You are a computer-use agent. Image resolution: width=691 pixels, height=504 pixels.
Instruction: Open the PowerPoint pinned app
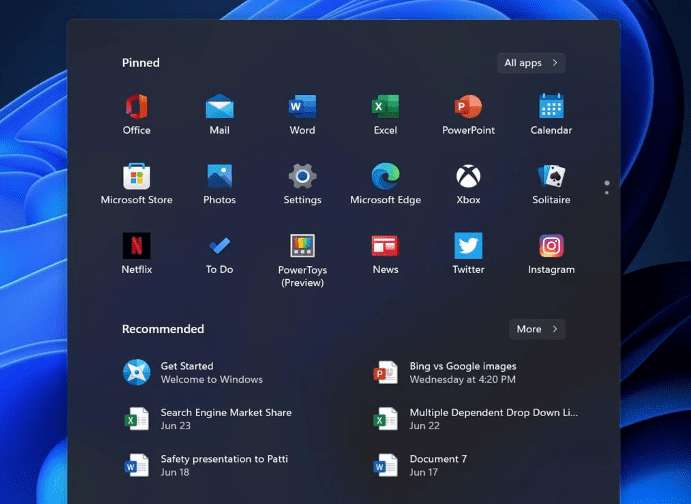(x=468, y=114)
